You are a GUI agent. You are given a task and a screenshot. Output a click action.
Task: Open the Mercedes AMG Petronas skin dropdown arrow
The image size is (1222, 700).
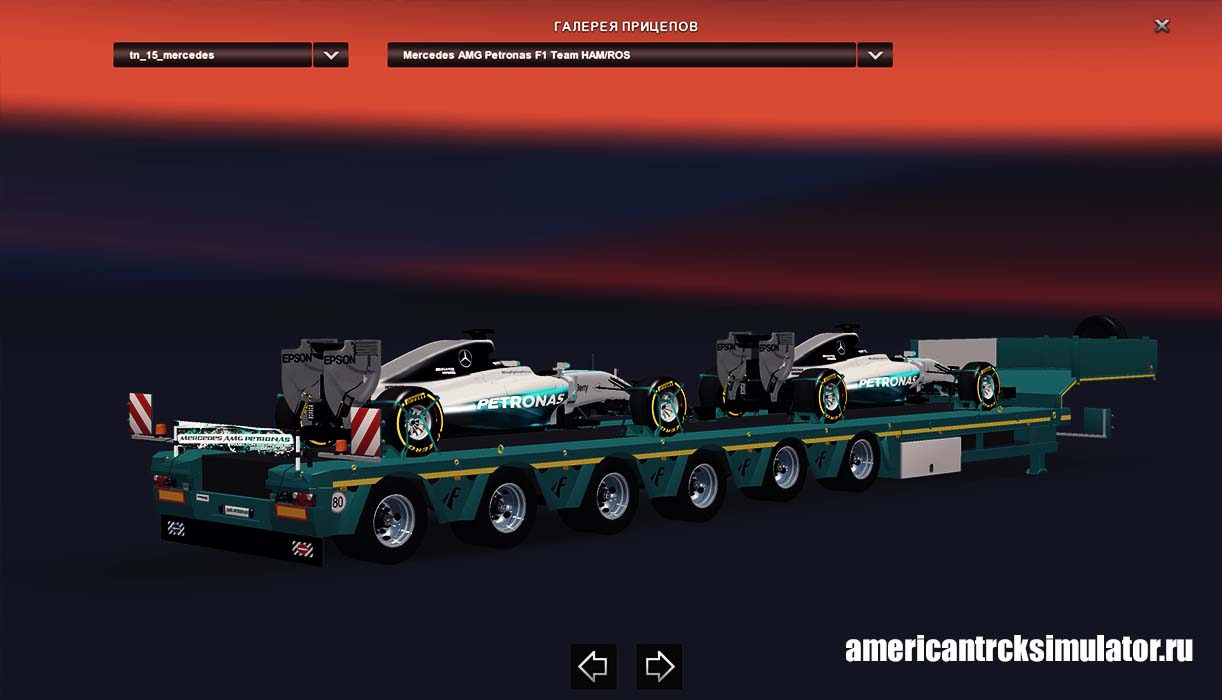pos(875,55)
